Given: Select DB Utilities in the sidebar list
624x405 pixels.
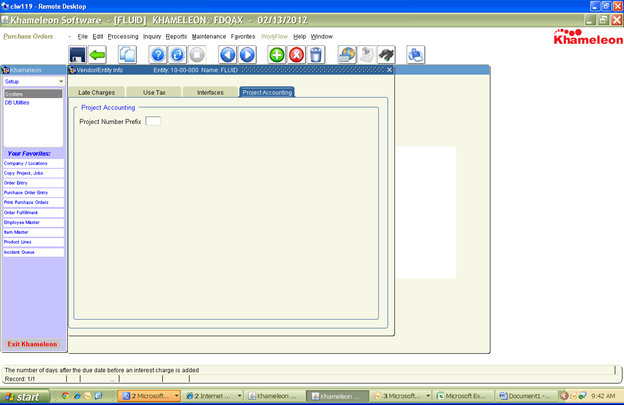Looking at the screenshot, I should [x=17, y=103].
